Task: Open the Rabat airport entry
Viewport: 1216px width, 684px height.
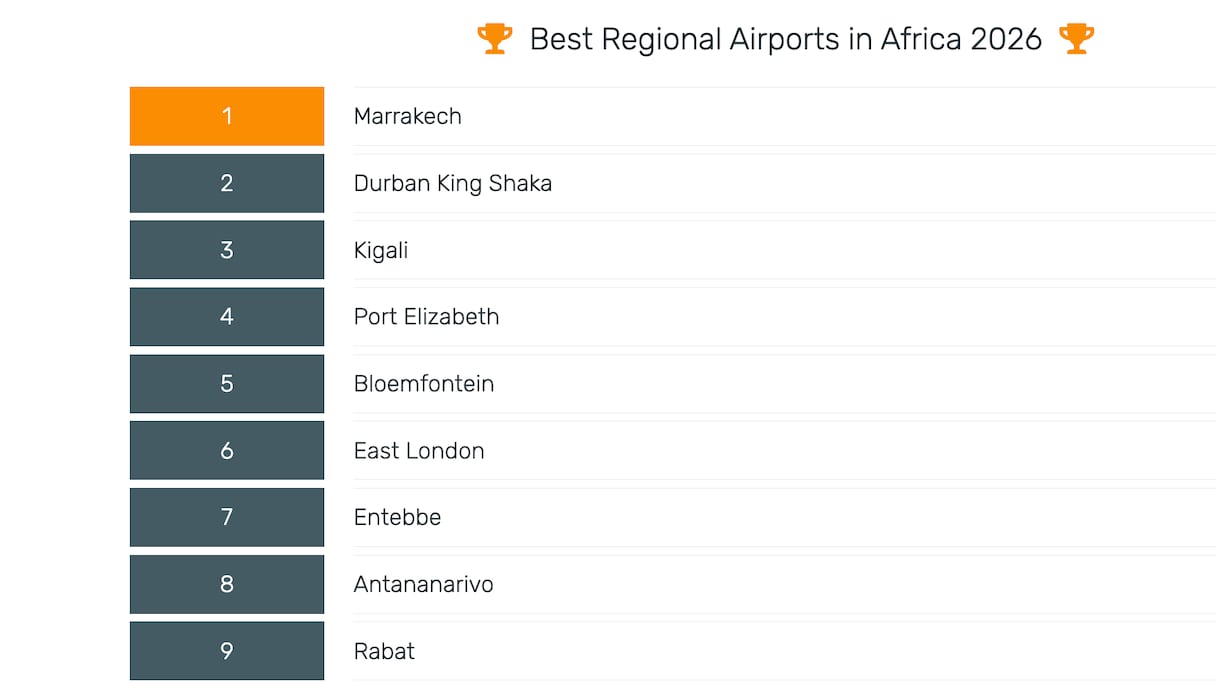Action: [x=384, y=651]
